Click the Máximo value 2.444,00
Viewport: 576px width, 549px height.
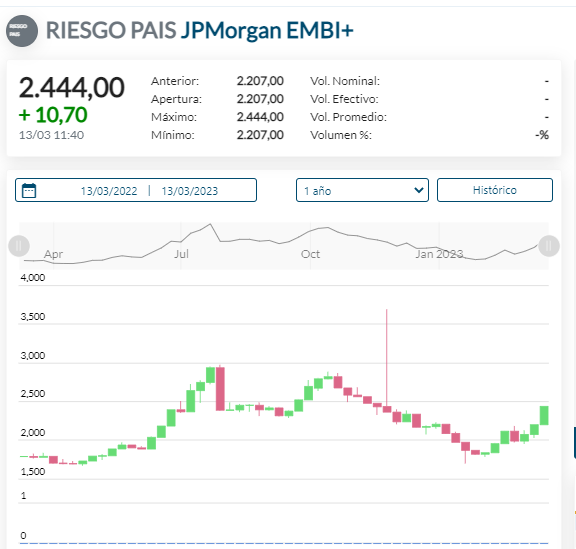260,117
